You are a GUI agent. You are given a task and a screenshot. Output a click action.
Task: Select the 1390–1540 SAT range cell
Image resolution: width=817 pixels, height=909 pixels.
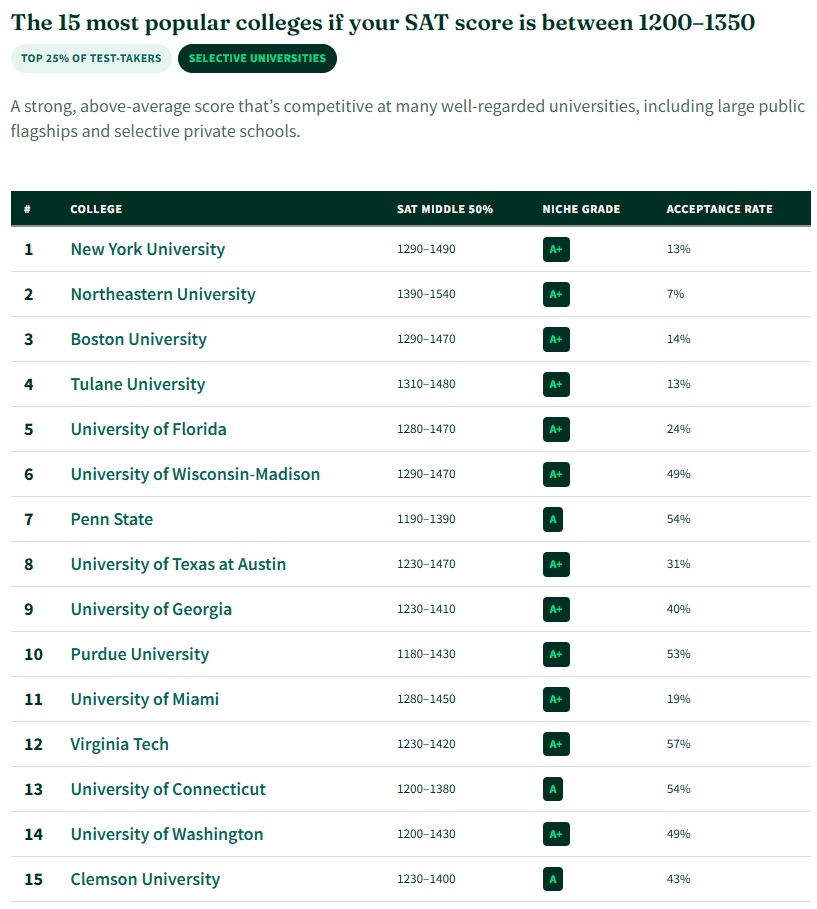[426, 294]
